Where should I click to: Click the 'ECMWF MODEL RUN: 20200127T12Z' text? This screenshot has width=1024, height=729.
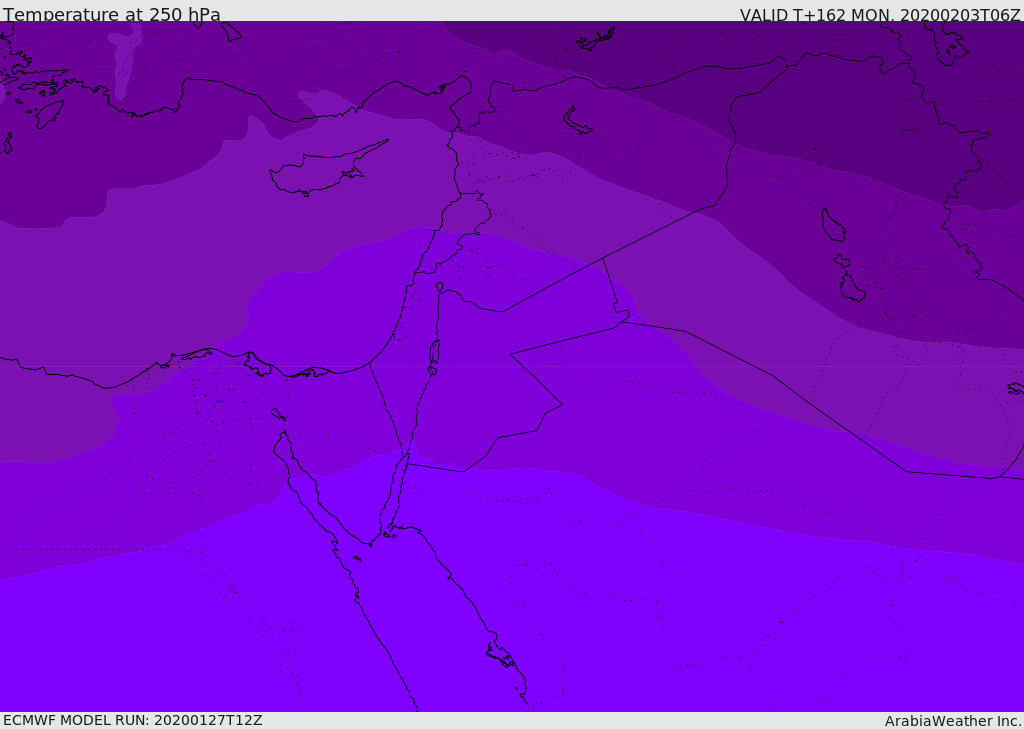tap(133, 721)
